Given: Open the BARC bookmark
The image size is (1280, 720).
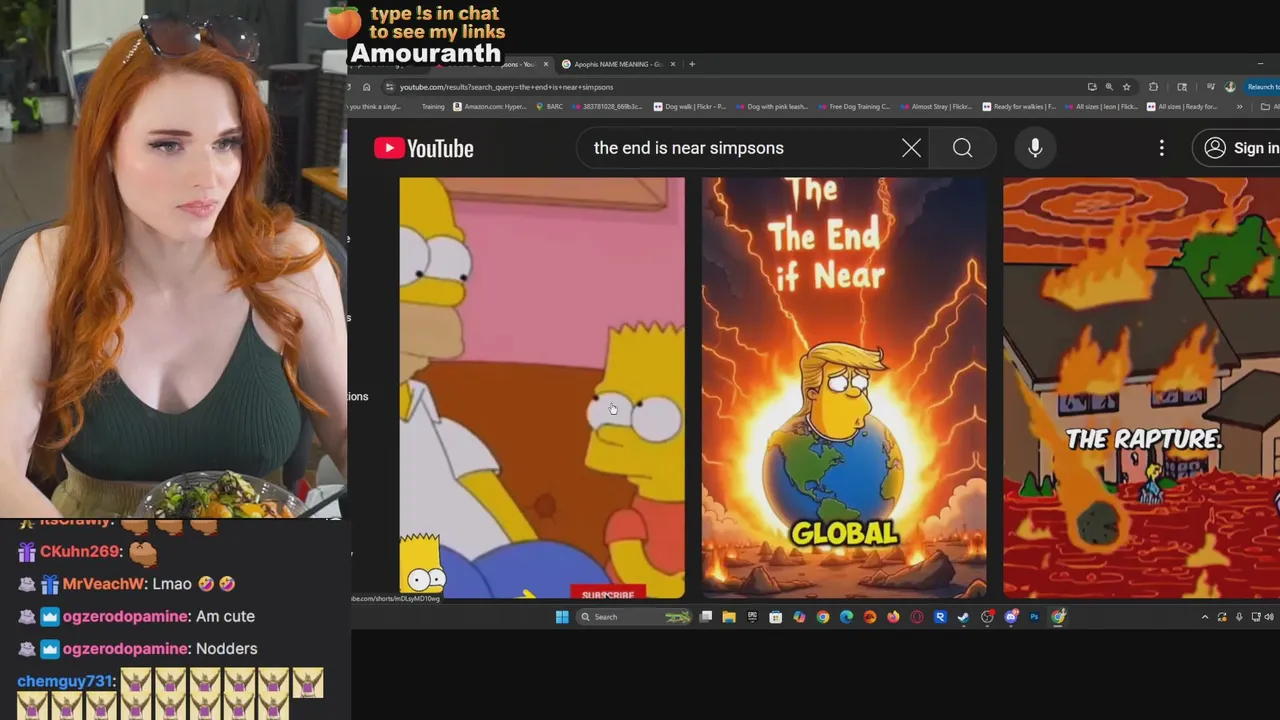Looking at the screenshot, I should click(x=549, y=107).
